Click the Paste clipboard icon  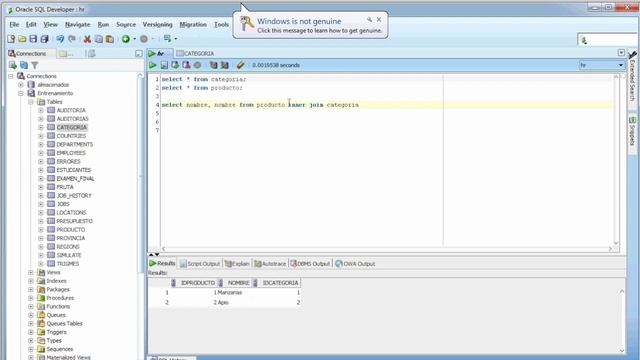pos(109,39)
